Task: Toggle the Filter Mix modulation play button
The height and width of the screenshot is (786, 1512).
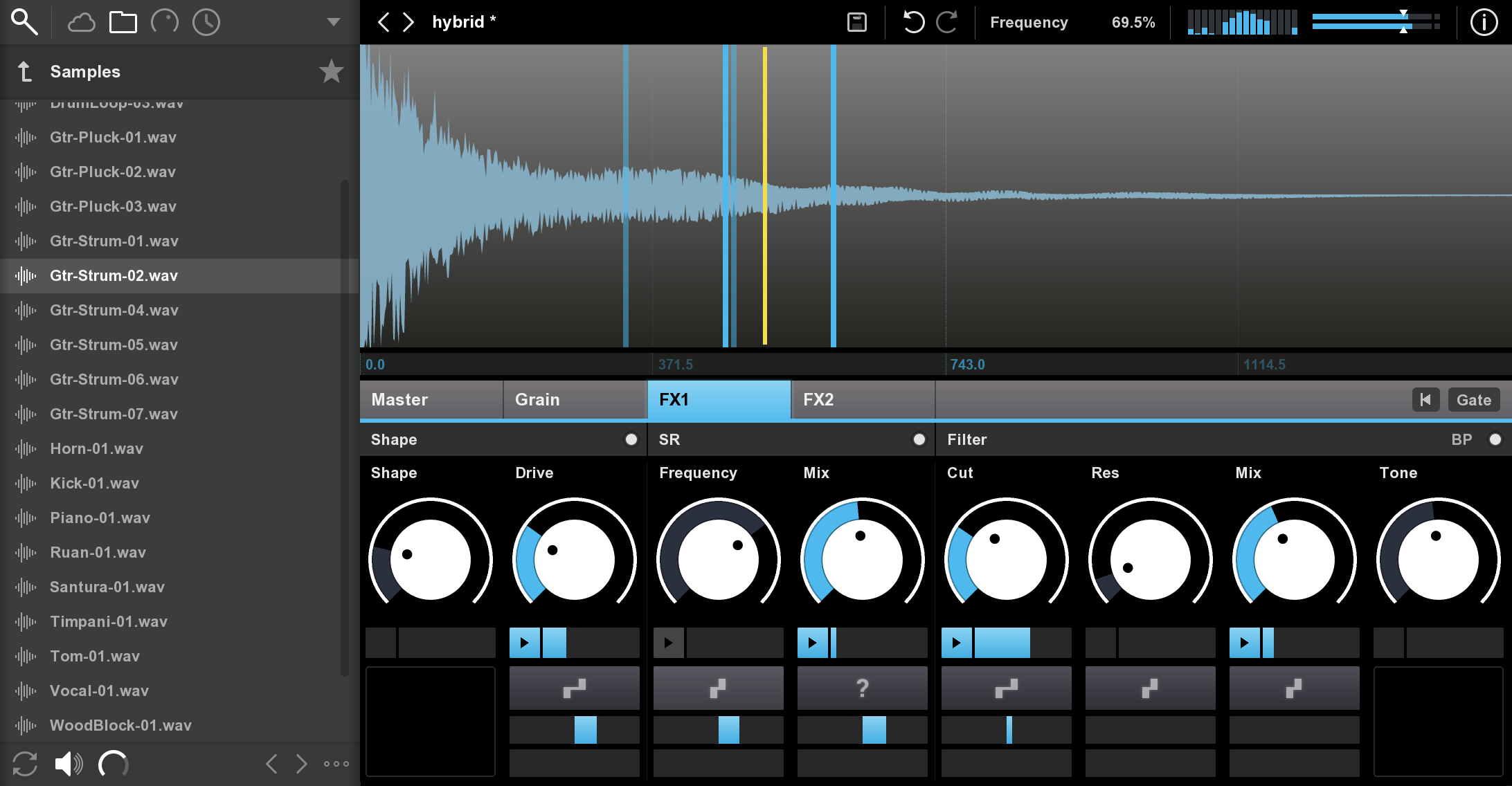Action: [x=1245, y=643]
